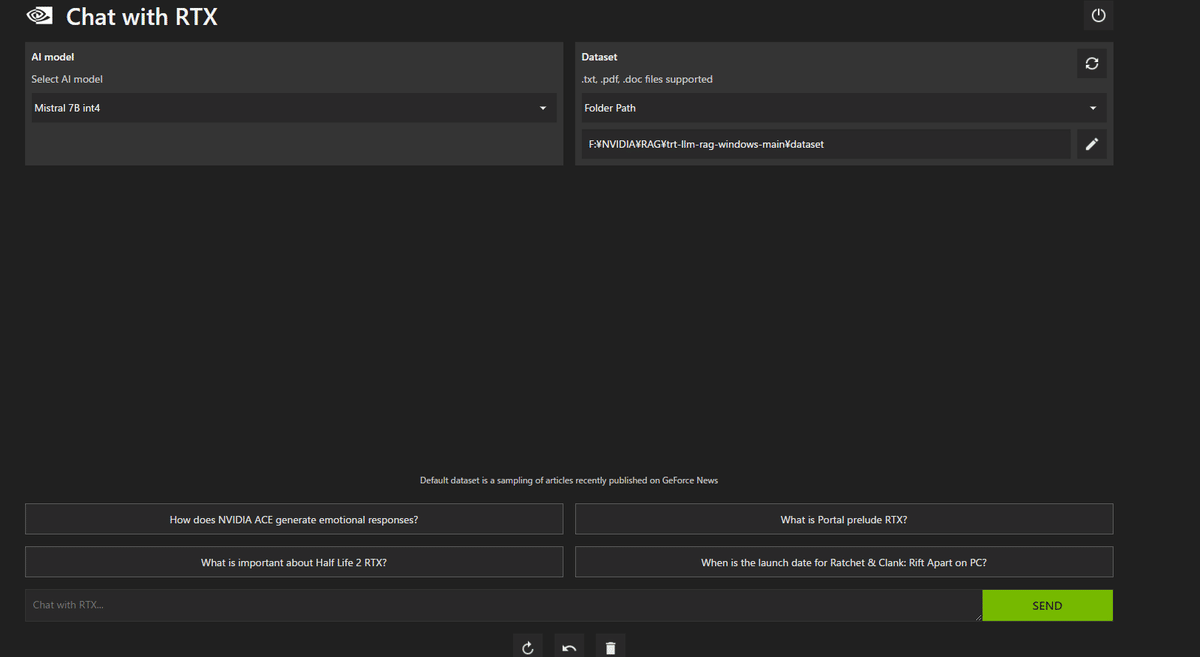Click the undo last message icon

(x=569, y=647)
